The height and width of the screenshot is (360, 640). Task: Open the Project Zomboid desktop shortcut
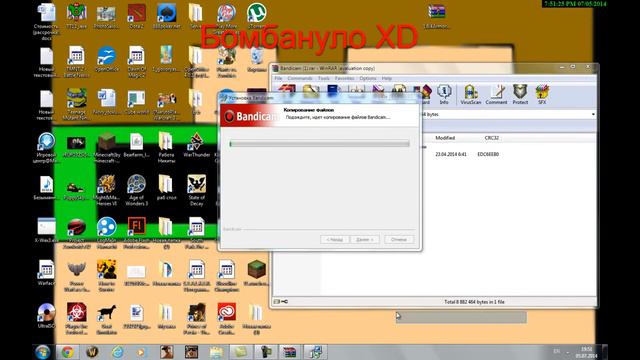click(x=76, y=233)
